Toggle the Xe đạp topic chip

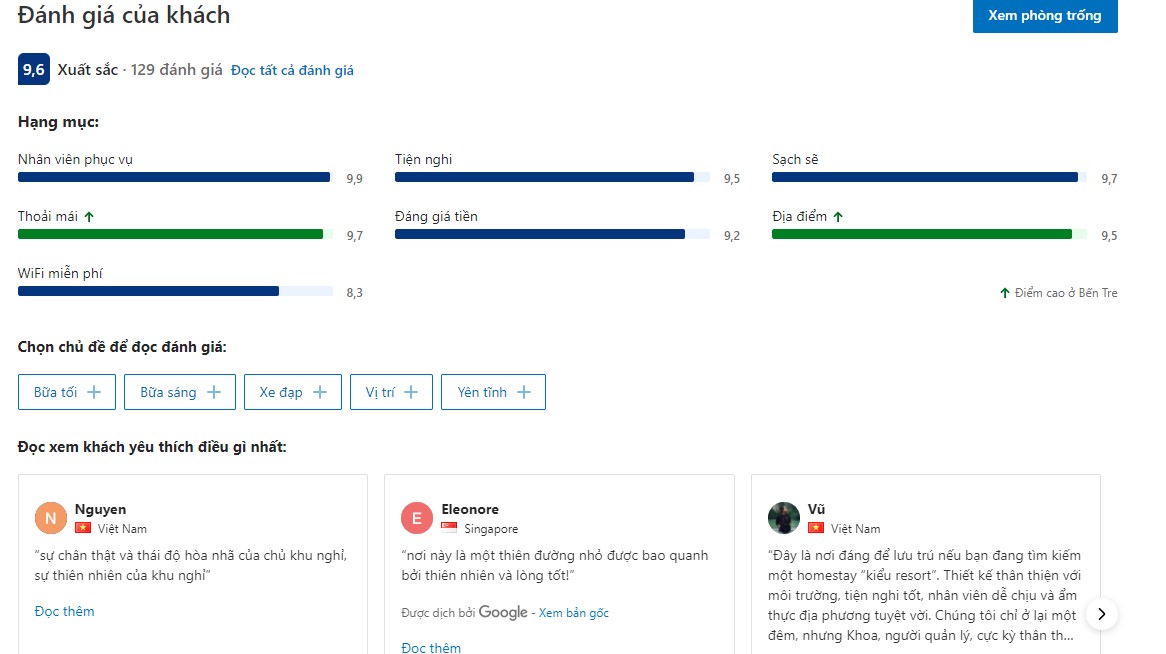293,392
